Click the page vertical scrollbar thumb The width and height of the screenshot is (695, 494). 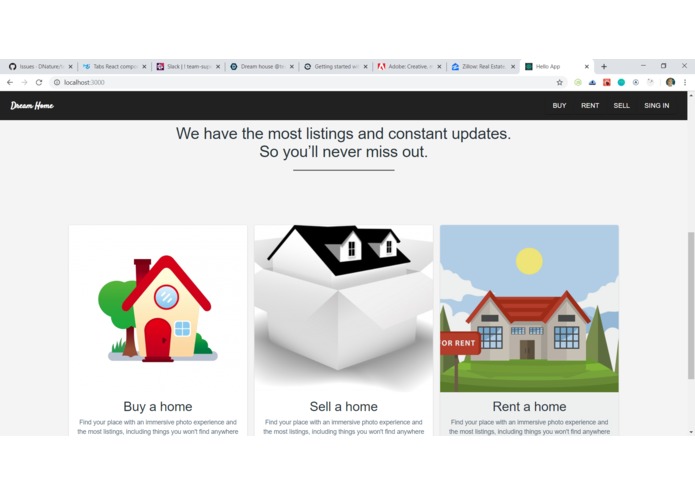(x=691, y=306)
